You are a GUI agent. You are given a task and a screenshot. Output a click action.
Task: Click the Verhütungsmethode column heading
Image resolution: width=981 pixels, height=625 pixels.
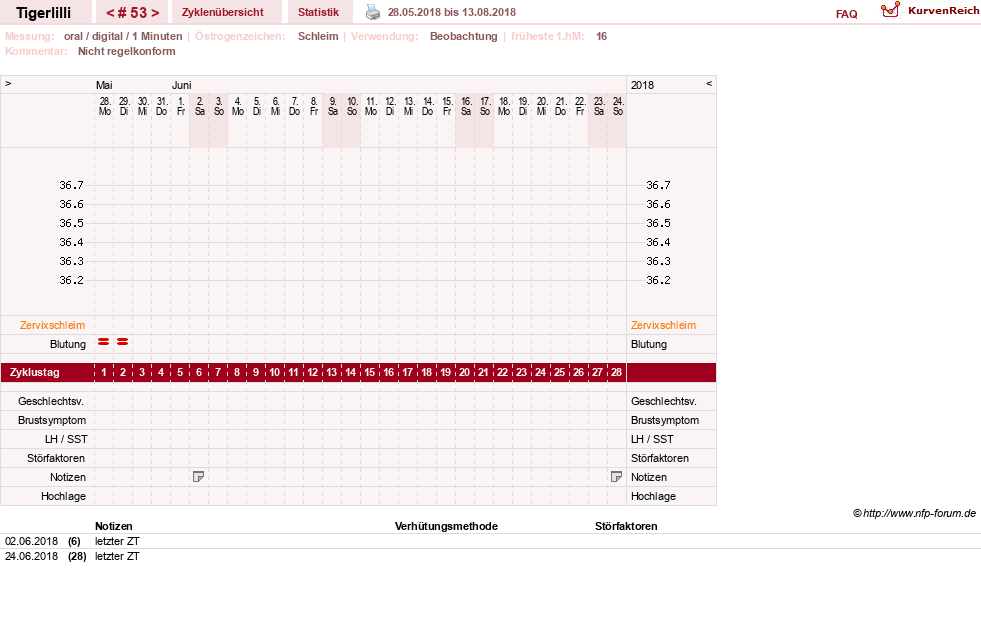[x=446, y=526]
